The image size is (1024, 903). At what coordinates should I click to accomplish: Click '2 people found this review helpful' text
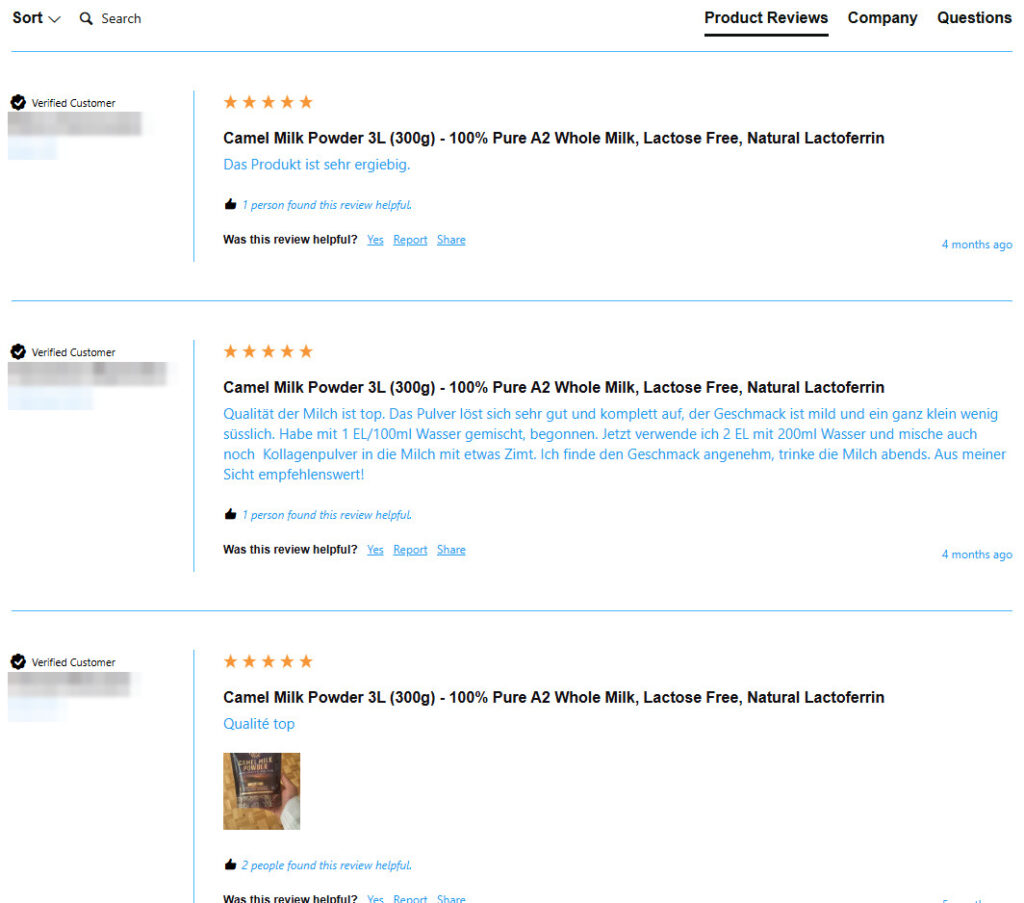pos(327,865)
